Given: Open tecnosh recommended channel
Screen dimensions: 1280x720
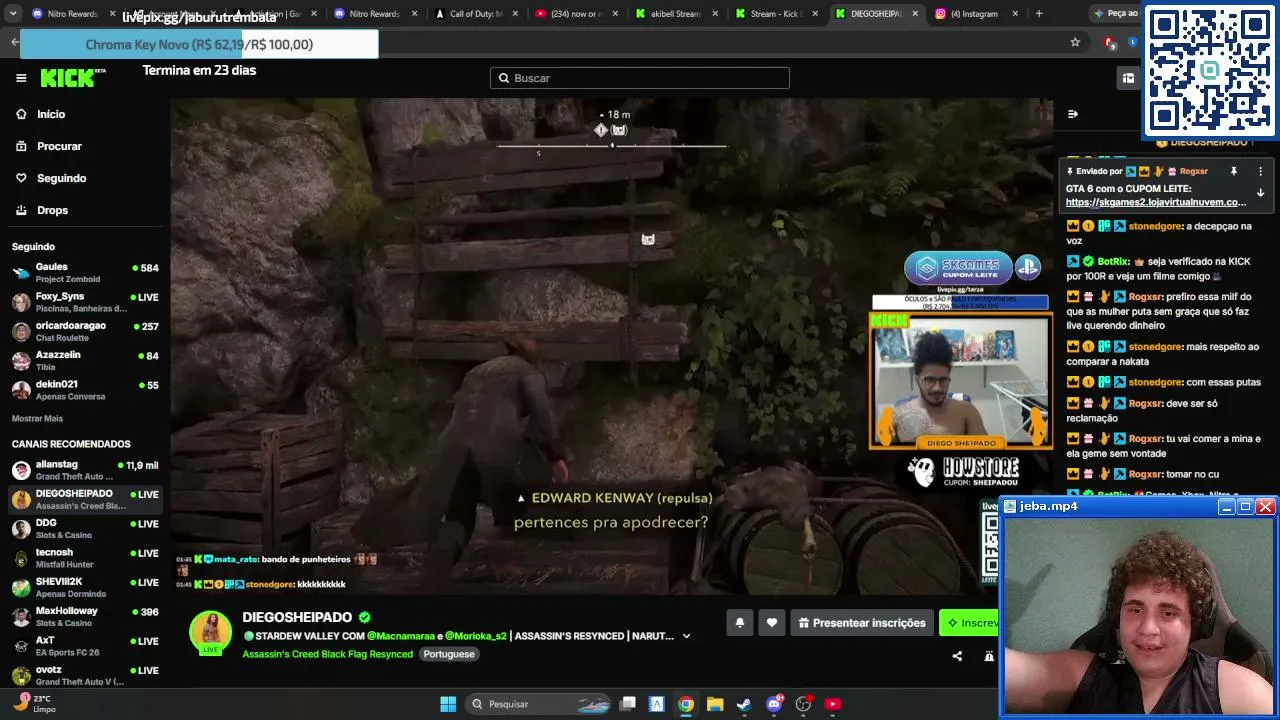Looking at the screenshot, I should [85, 557].
